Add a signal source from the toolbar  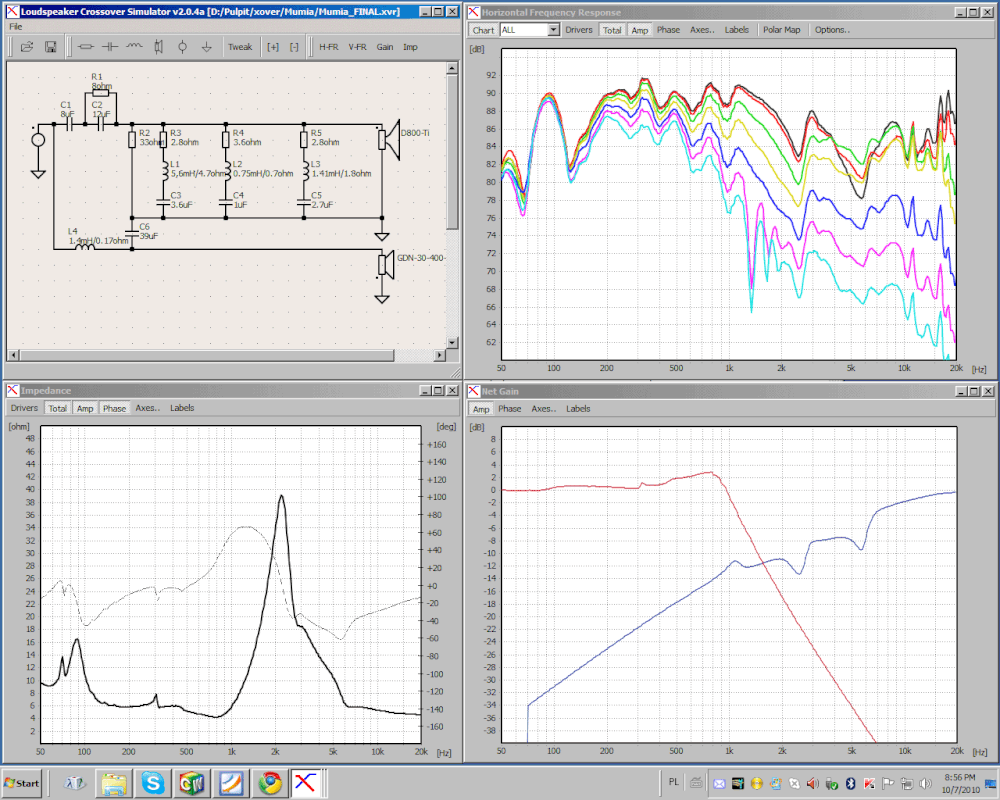coord(182,47)
